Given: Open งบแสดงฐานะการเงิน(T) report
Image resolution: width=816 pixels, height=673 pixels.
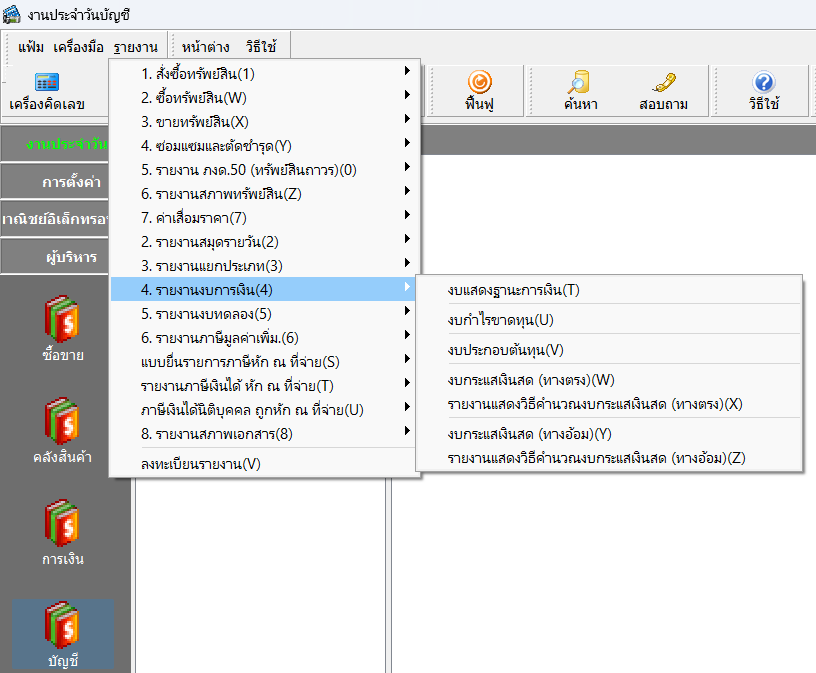Looking at the screenshot, I should tap(609, 289).
